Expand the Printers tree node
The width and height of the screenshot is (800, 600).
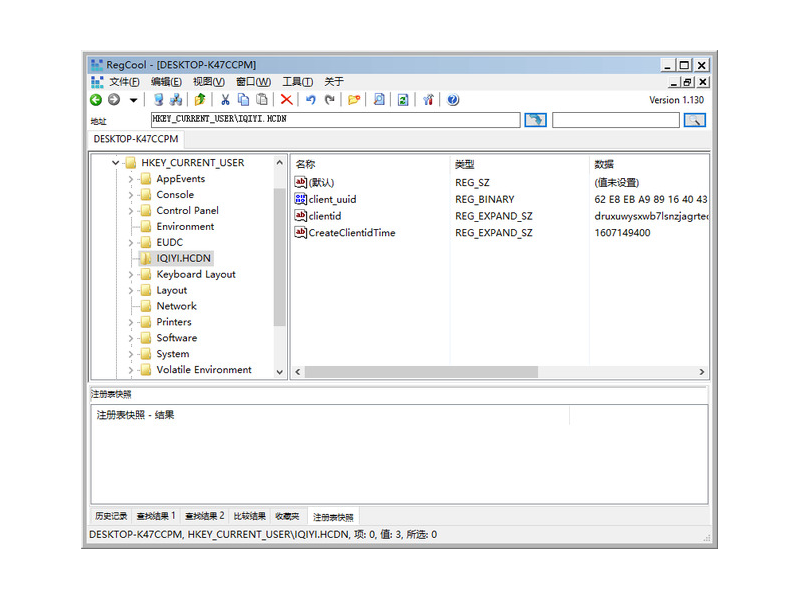click(131, 322)
